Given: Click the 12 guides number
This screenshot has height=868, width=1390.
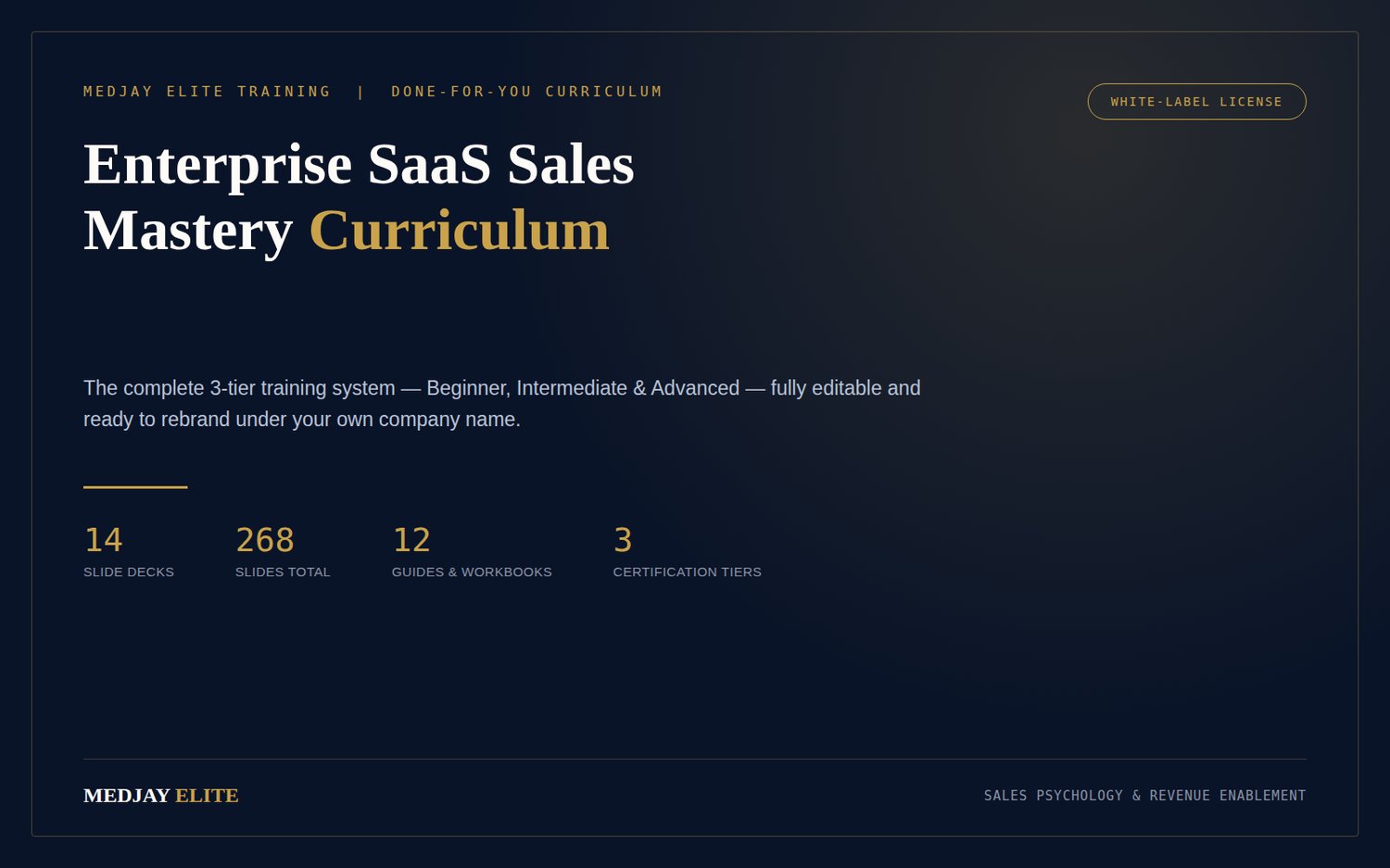Looking at the screenshot, I should 411,540.
